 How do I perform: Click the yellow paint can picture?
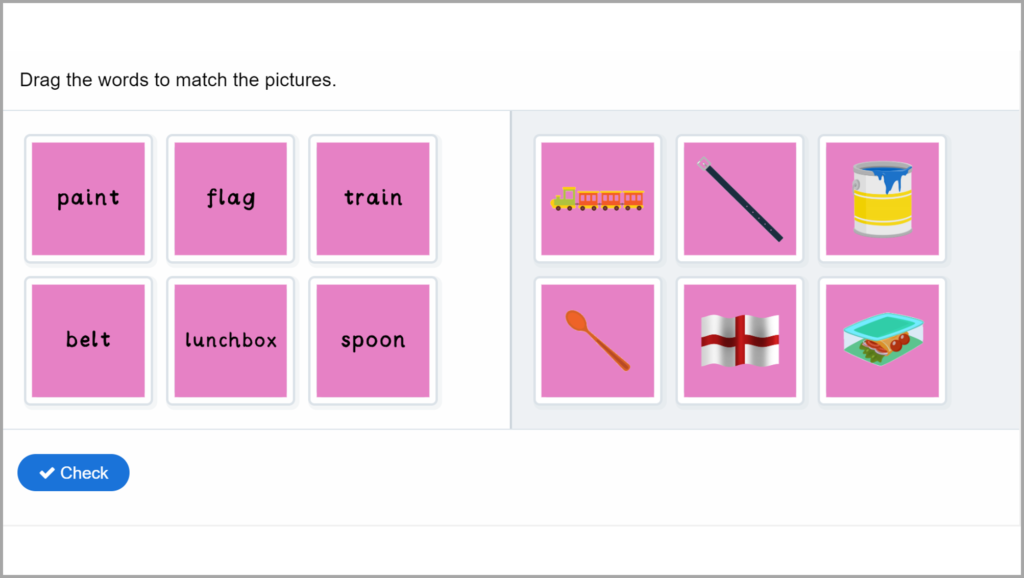pyautogui.click(x=881, y=198)
